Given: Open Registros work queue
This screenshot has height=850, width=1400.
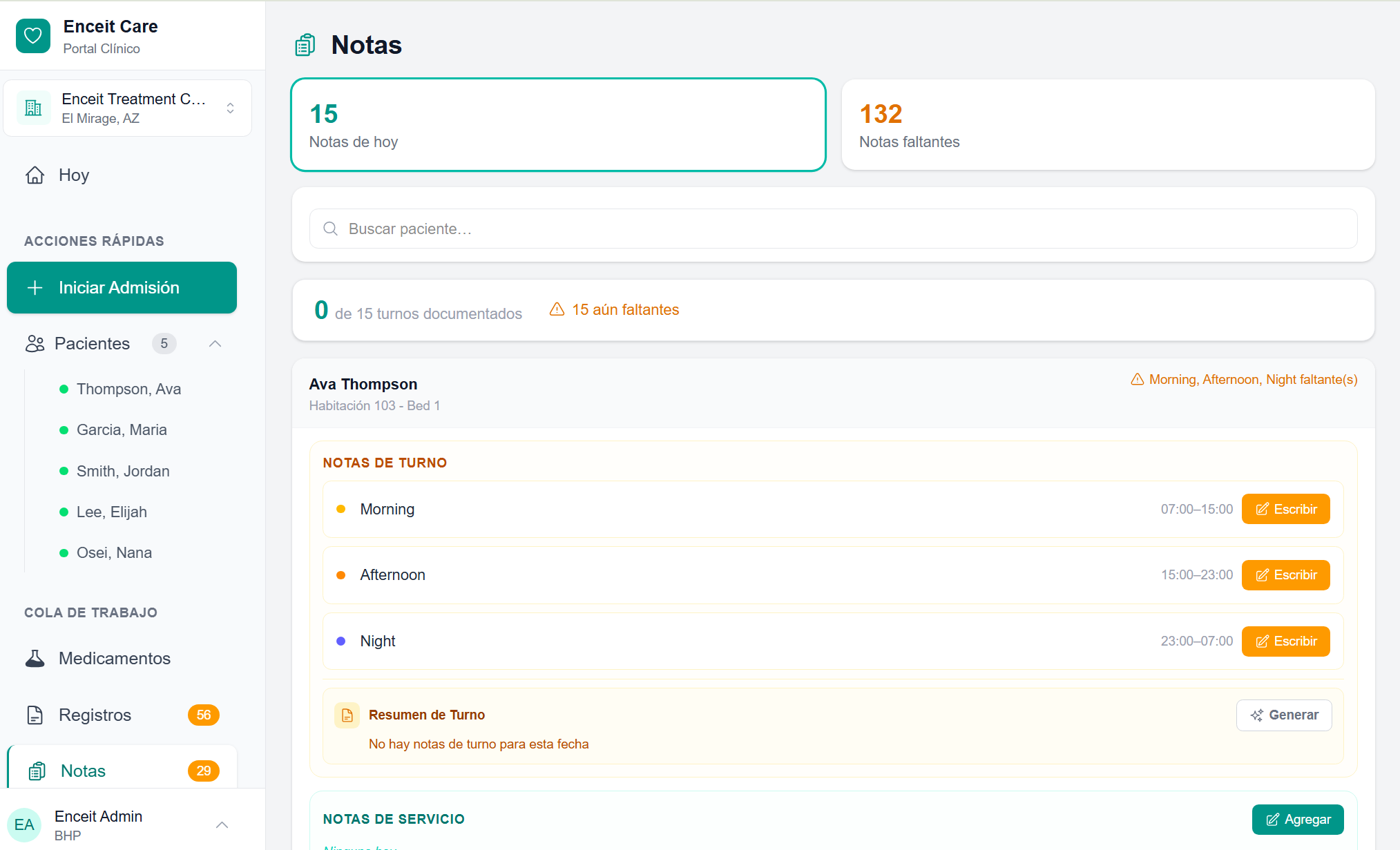Looking at the screenshot, I should pos(95,715).
